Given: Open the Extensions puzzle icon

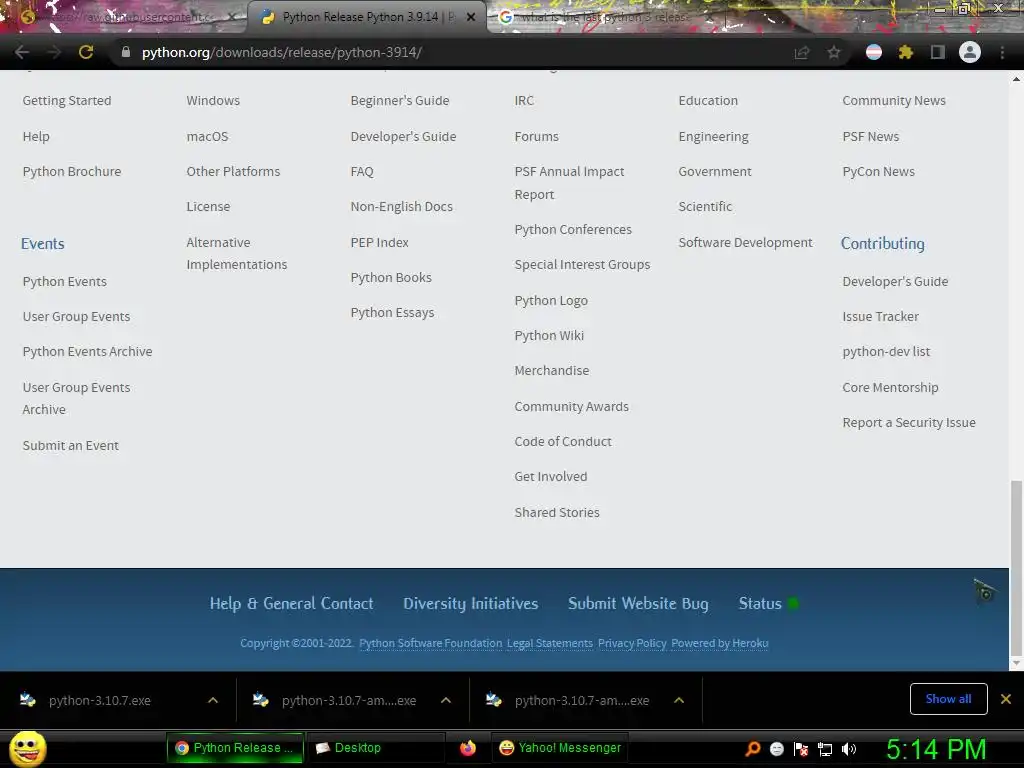Looking at the screenshot, I should 905,52.
